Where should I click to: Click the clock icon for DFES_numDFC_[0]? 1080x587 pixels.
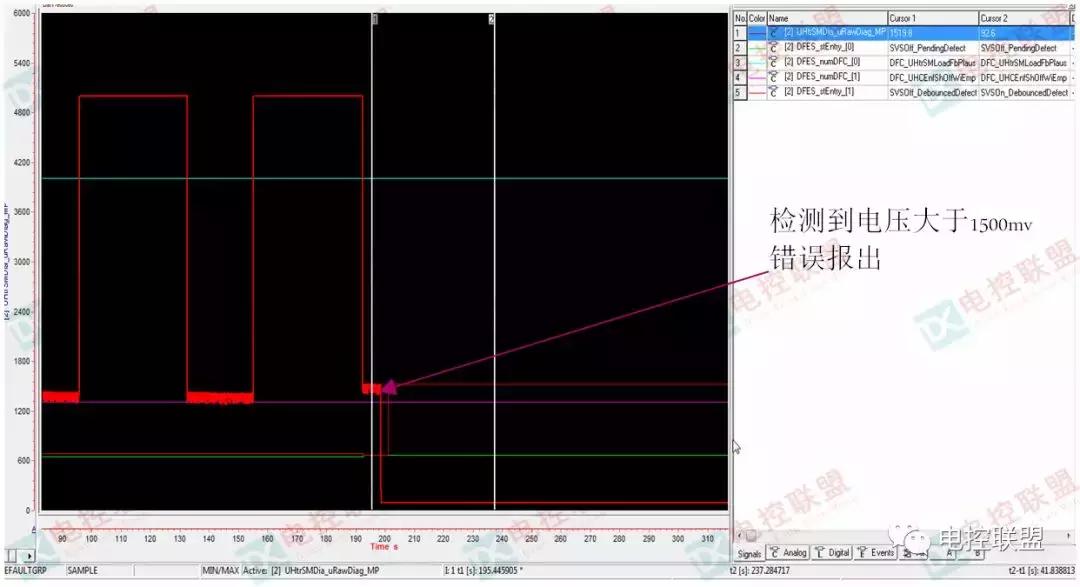[x=774, y=61]
